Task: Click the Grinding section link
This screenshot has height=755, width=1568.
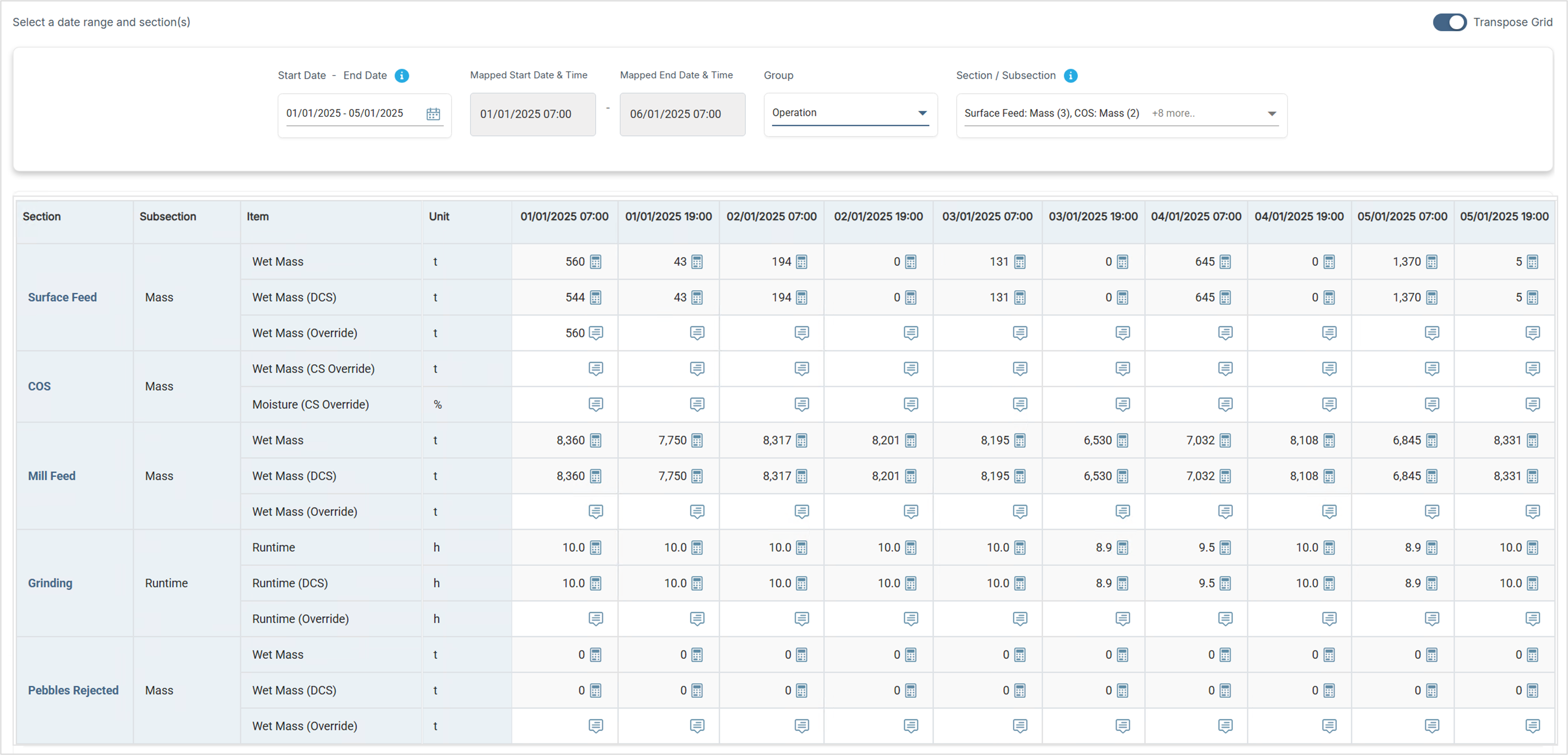Action: click(x=50, y=583)
